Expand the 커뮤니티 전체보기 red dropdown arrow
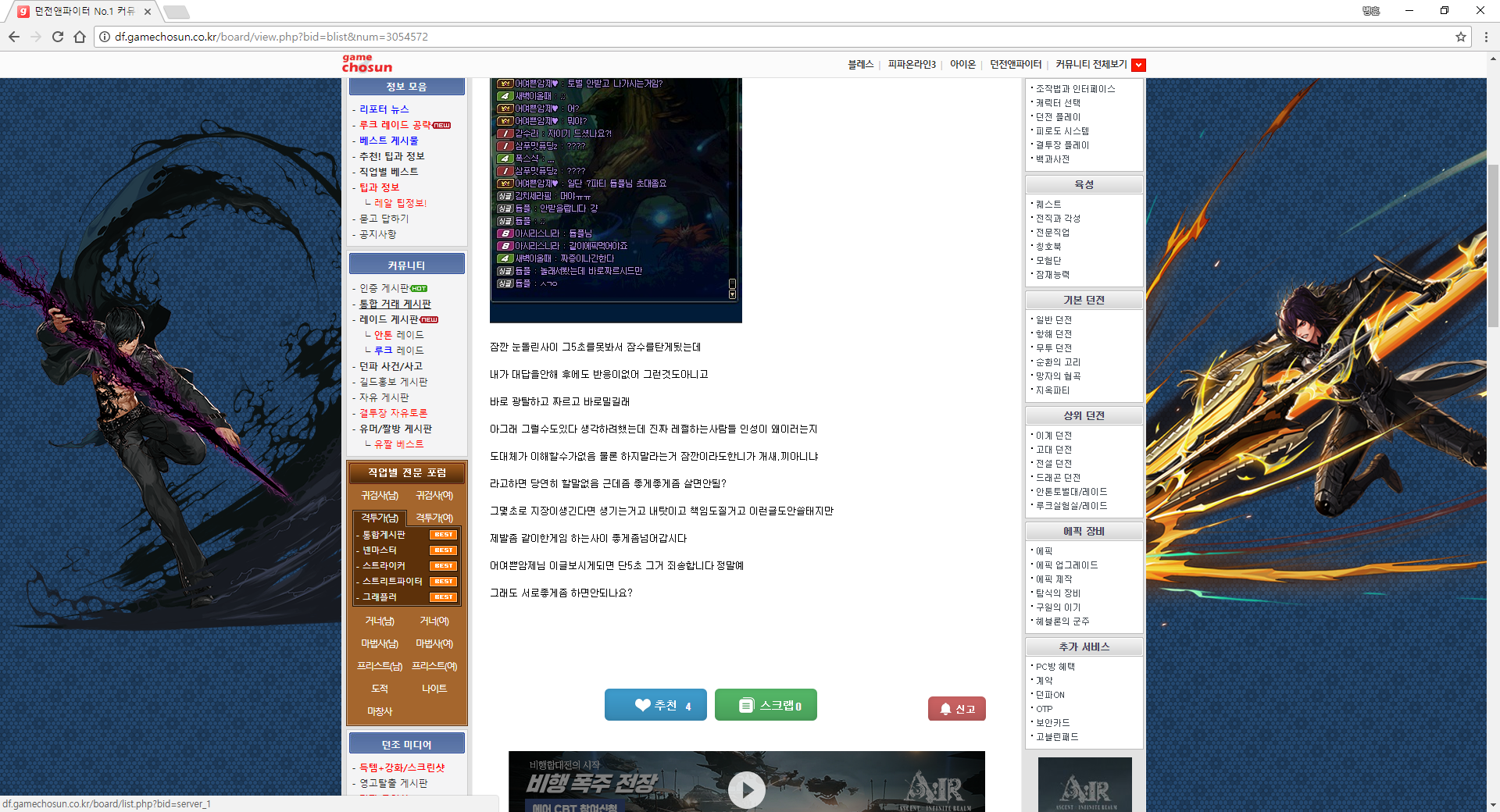Viewport: 1500px width, 812px height. pyautogui.click(x=1139, y=65)
